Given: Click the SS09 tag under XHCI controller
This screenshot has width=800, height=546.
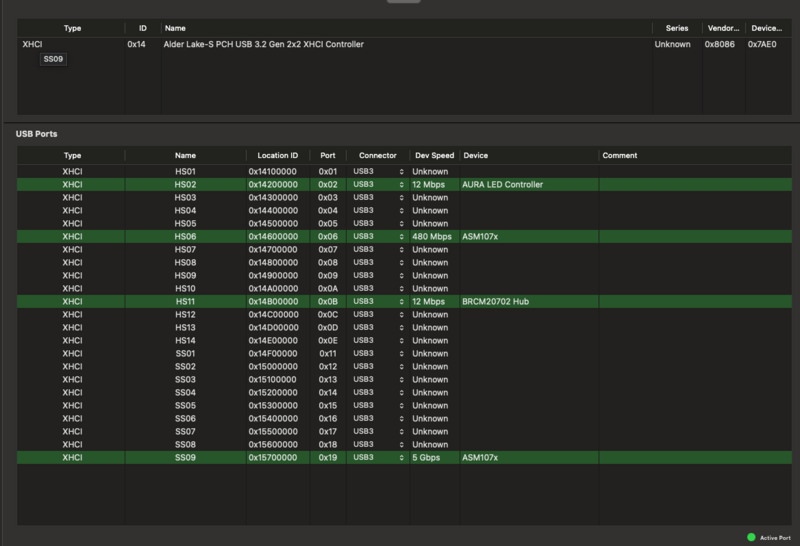Looking at the screenshot, I should tap(54, 60).
